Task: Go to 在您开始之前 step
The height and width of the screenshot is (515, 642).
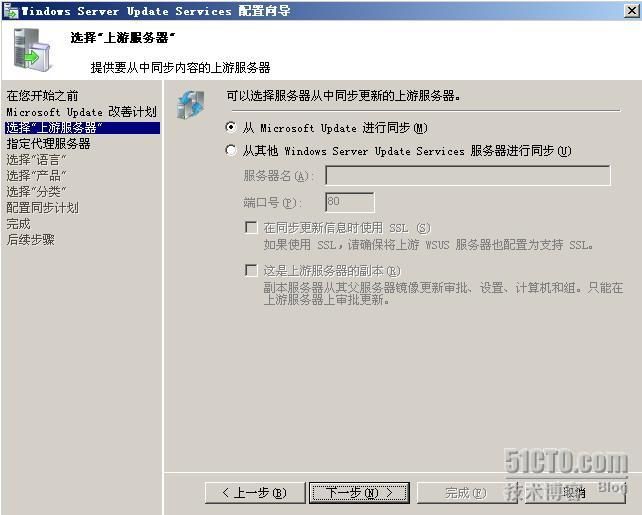Action: pos(42,95)
